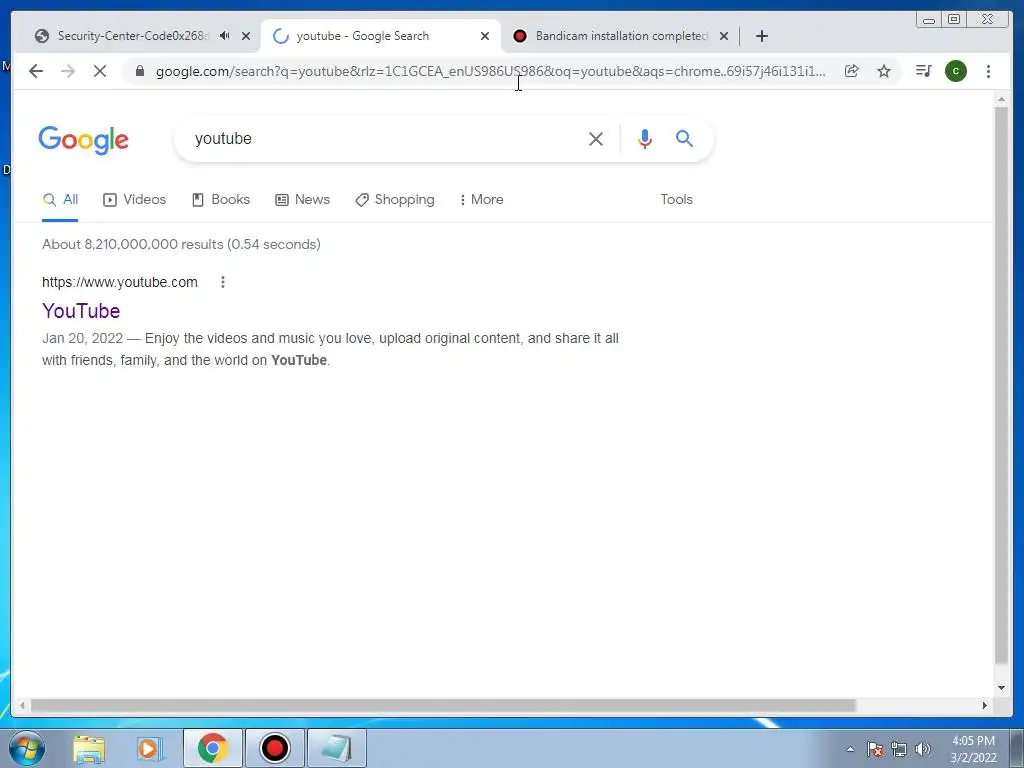Click the horizontal scroll right arrow
The width and height of the screenshot is (1024, 768).
[985, 705]
